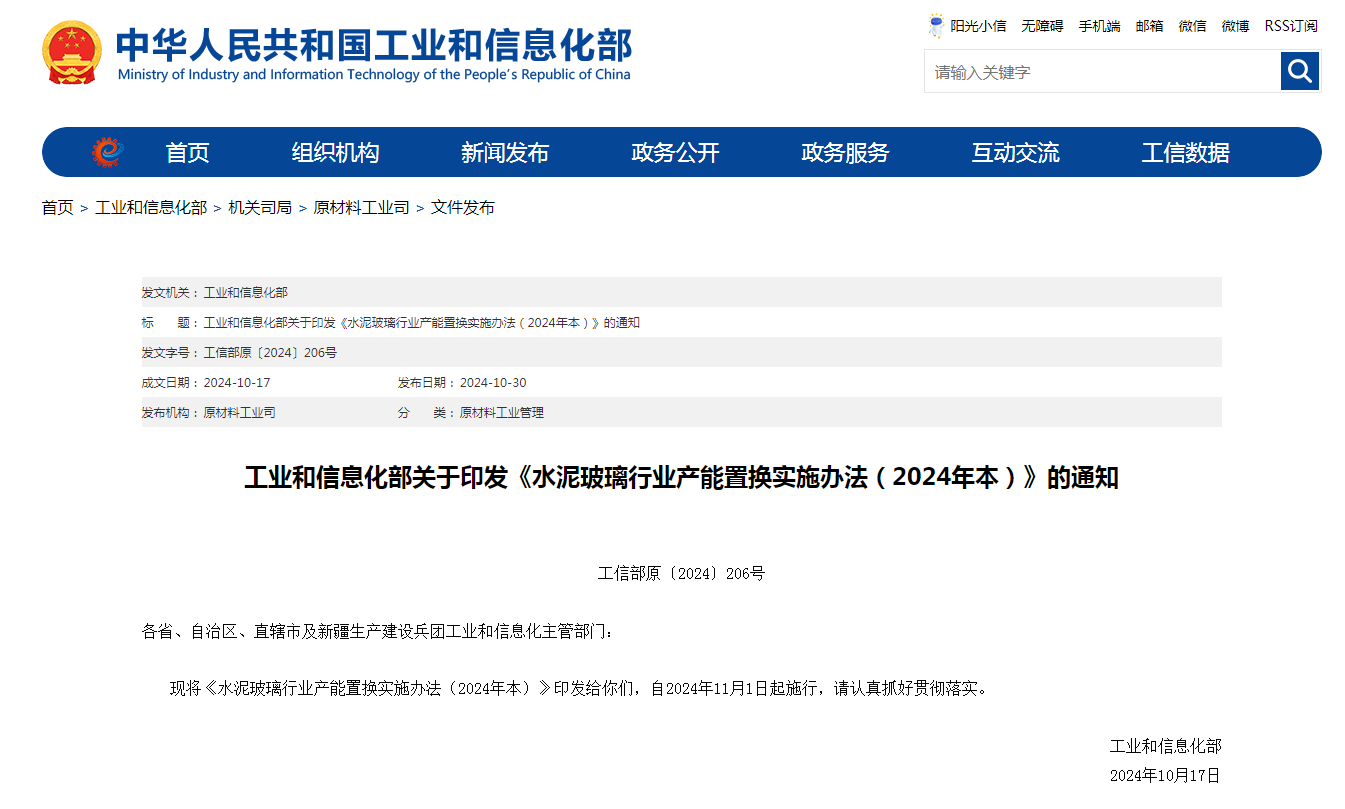Click the 标题 row in the info table
This screenshot has width=1345, height=809.
[x=681, y=322]
